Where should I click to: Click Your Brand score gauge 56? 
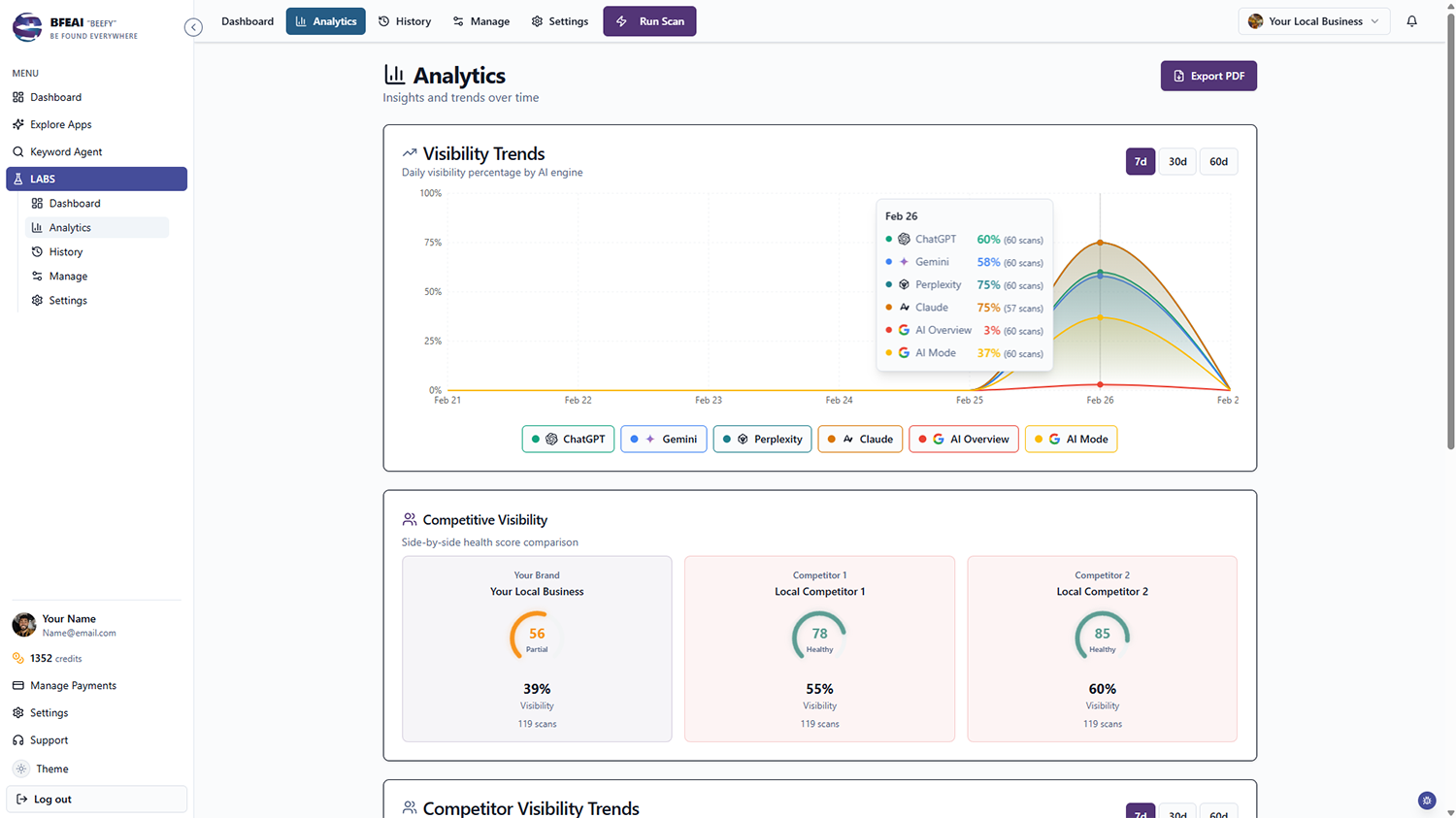pyautogui.click(x=537, y=637)
